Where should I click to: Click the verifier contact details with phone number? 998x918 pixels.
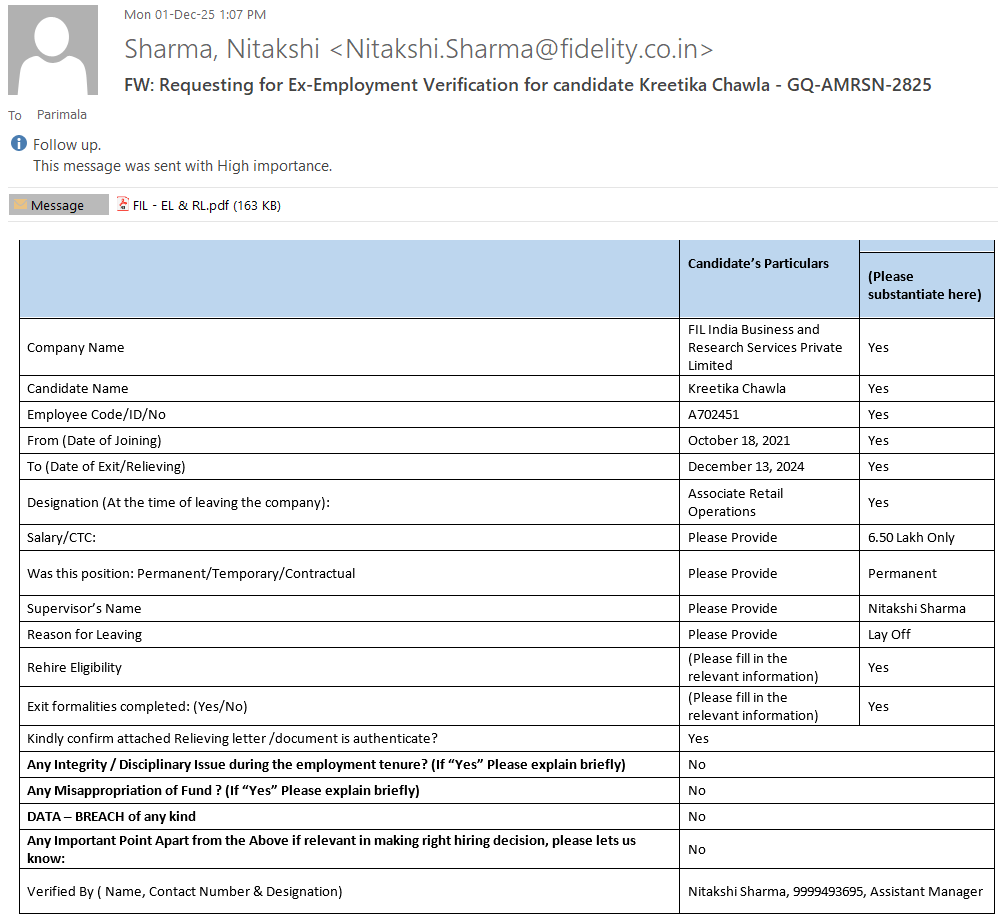pos(834,891)
